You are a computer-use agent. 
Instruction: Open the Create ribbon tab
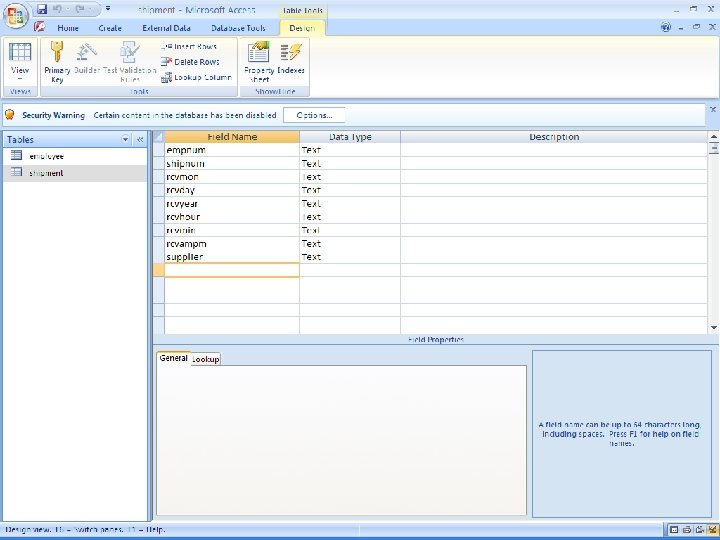(110, 28)
